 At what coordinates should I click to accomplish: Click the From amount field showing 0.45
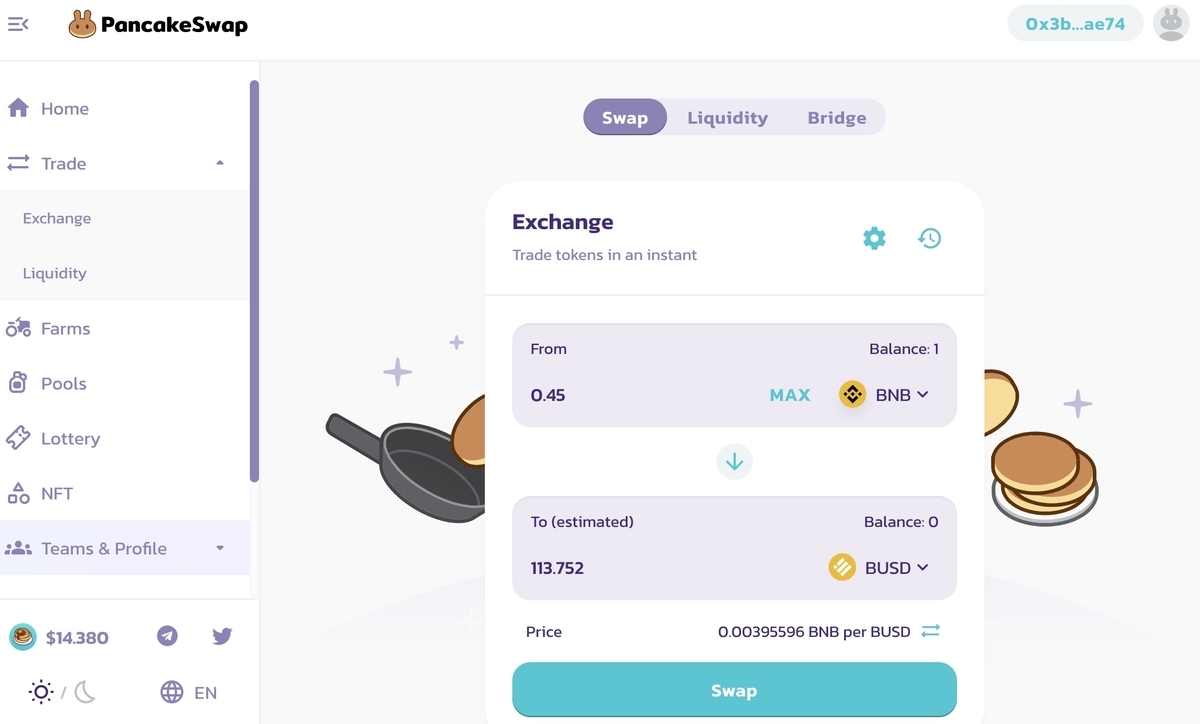640,395
